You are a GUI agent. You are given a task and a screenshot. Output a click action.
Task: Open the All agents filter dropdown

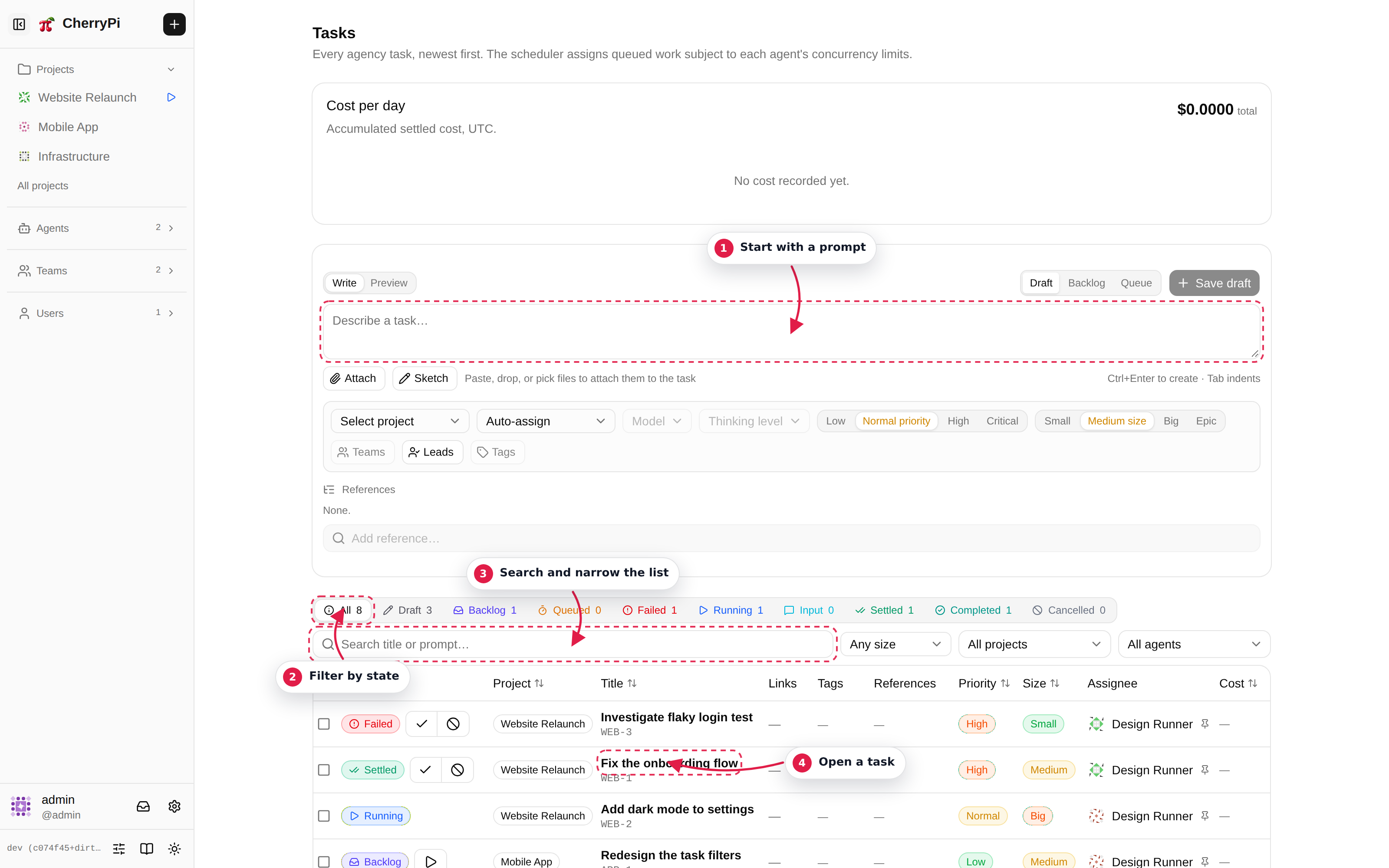(x=1194, y=644)
